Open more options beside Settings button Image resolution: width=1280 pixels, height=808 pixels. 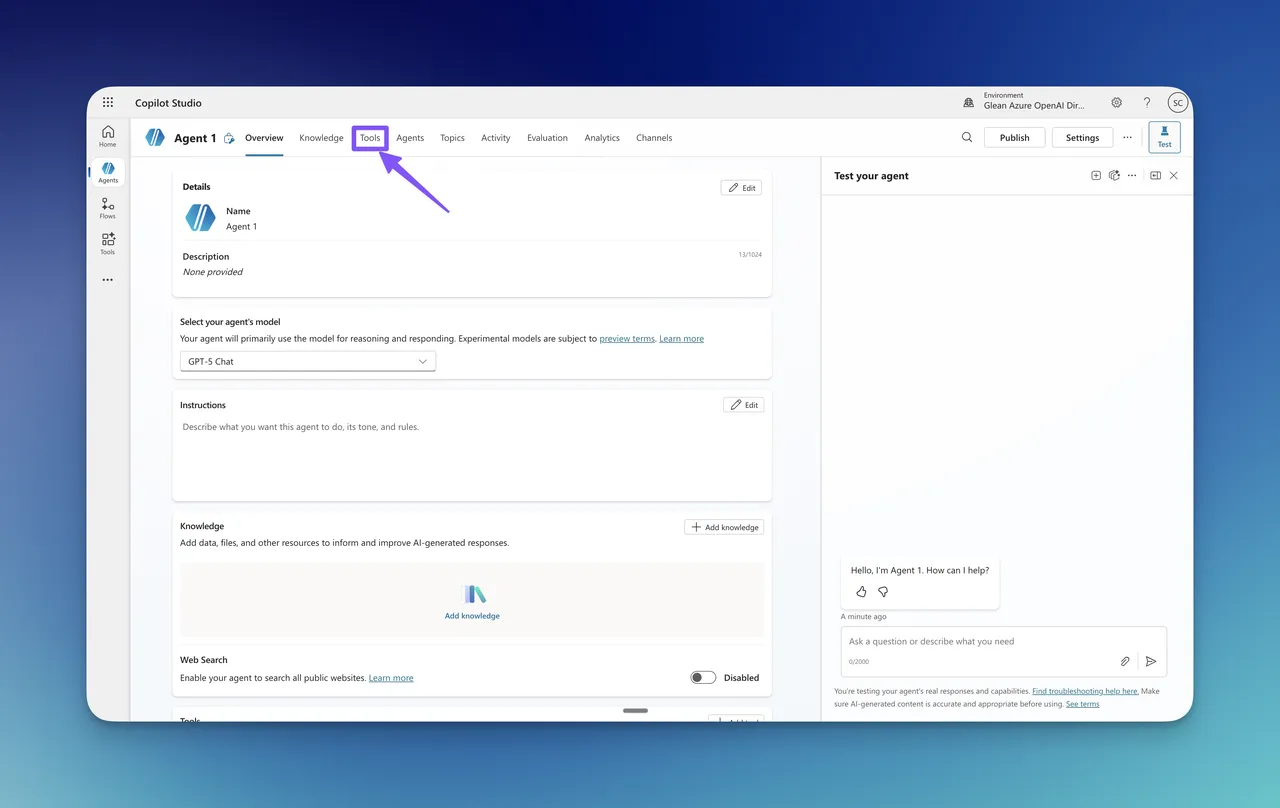tap(1128, 138)
